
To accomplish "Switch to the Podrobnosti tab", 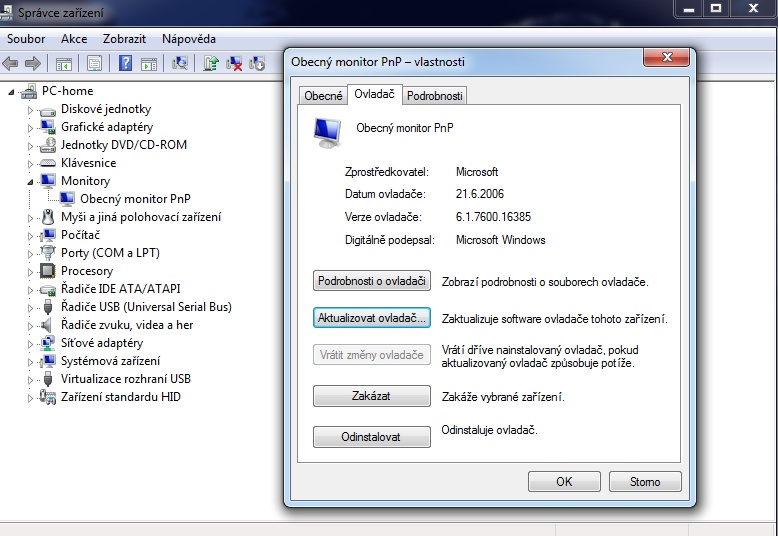I will (435, 96).
